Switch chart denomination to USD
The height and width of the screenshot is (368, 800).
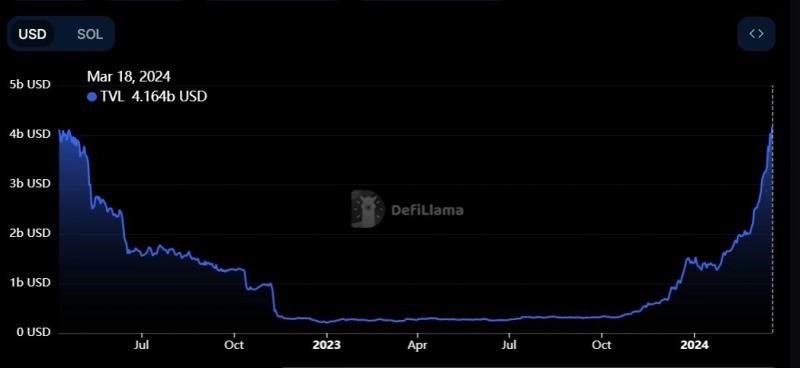(33, 34)
